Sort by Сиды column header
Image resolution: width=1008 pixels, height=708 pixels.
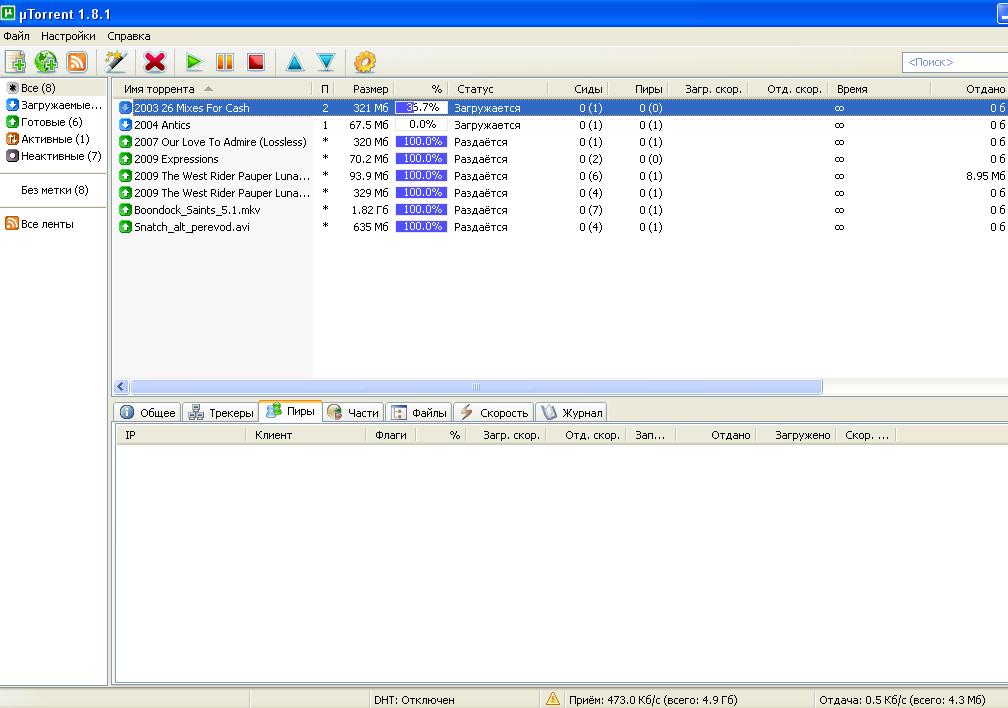tap(578, 89)
